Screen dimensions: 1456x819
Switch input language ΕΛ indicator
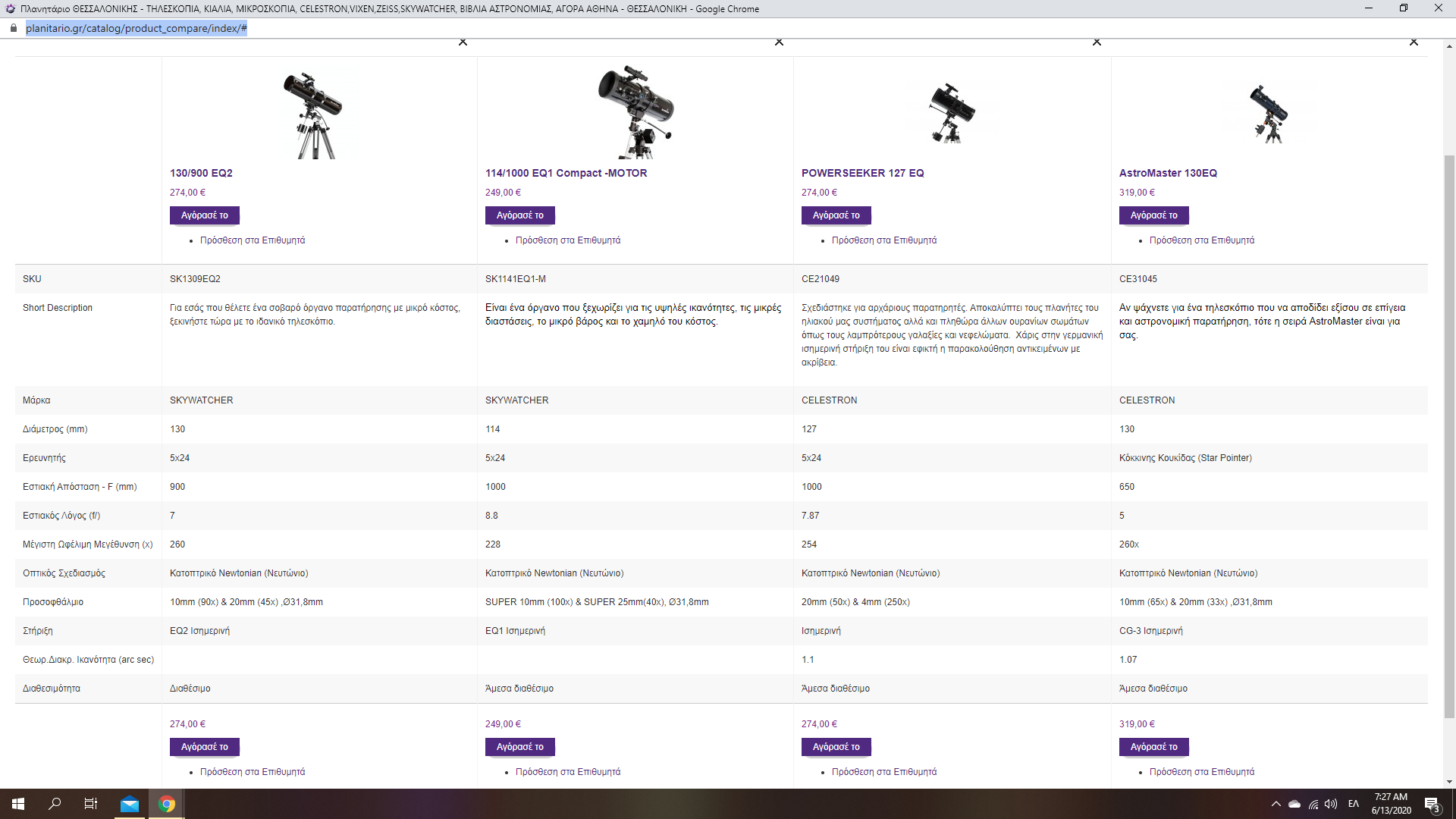tap(1354, 804)
